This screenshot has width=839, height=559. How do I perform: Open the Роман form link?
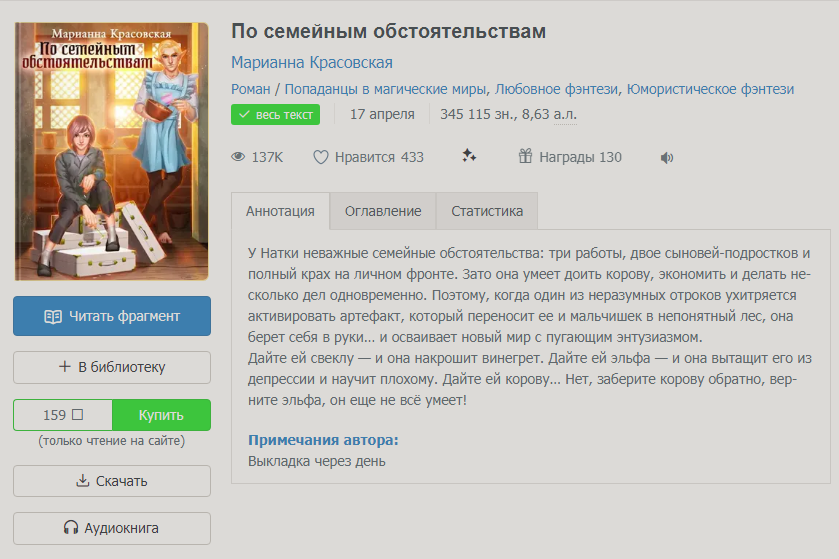250,89
